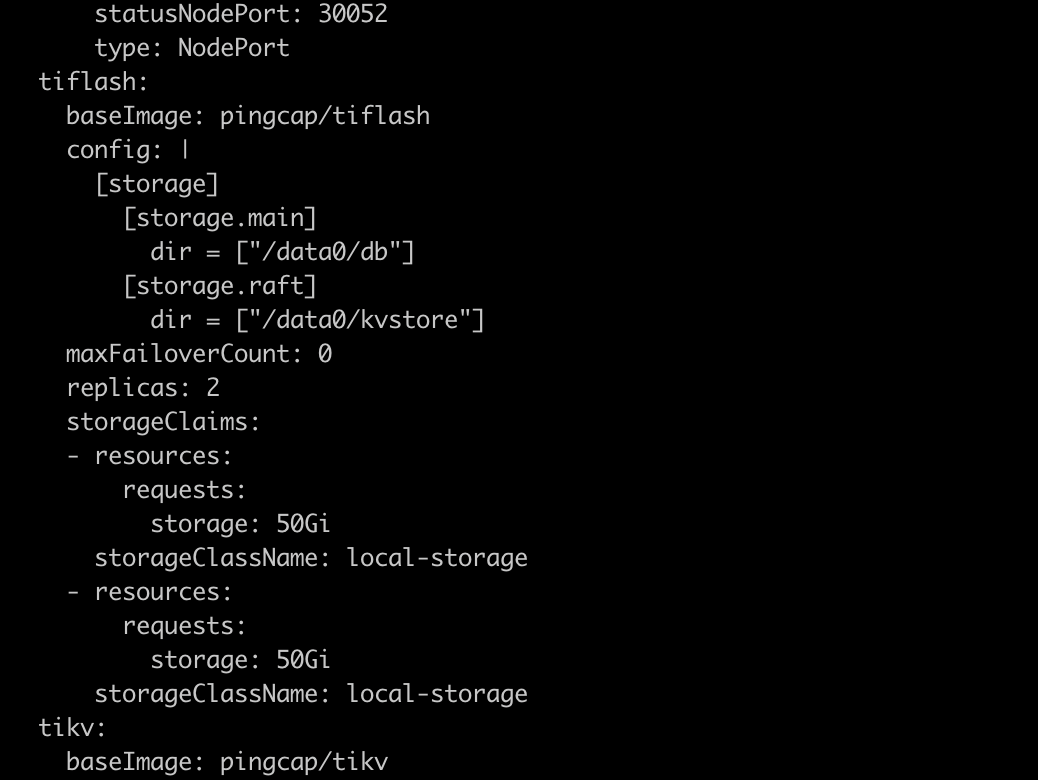1038x780 pixels.
Task: Click the last local-storage class value
Action: pos(437,694)
